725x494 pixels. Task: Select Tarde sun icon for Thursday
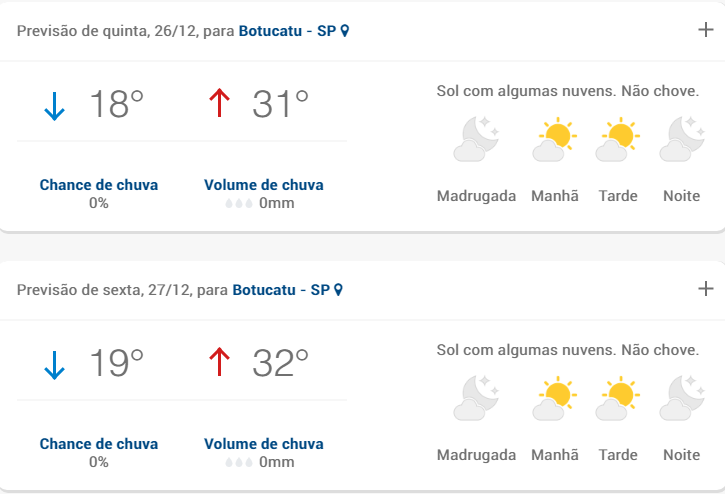pyautogui.click(x=618, y=139)
